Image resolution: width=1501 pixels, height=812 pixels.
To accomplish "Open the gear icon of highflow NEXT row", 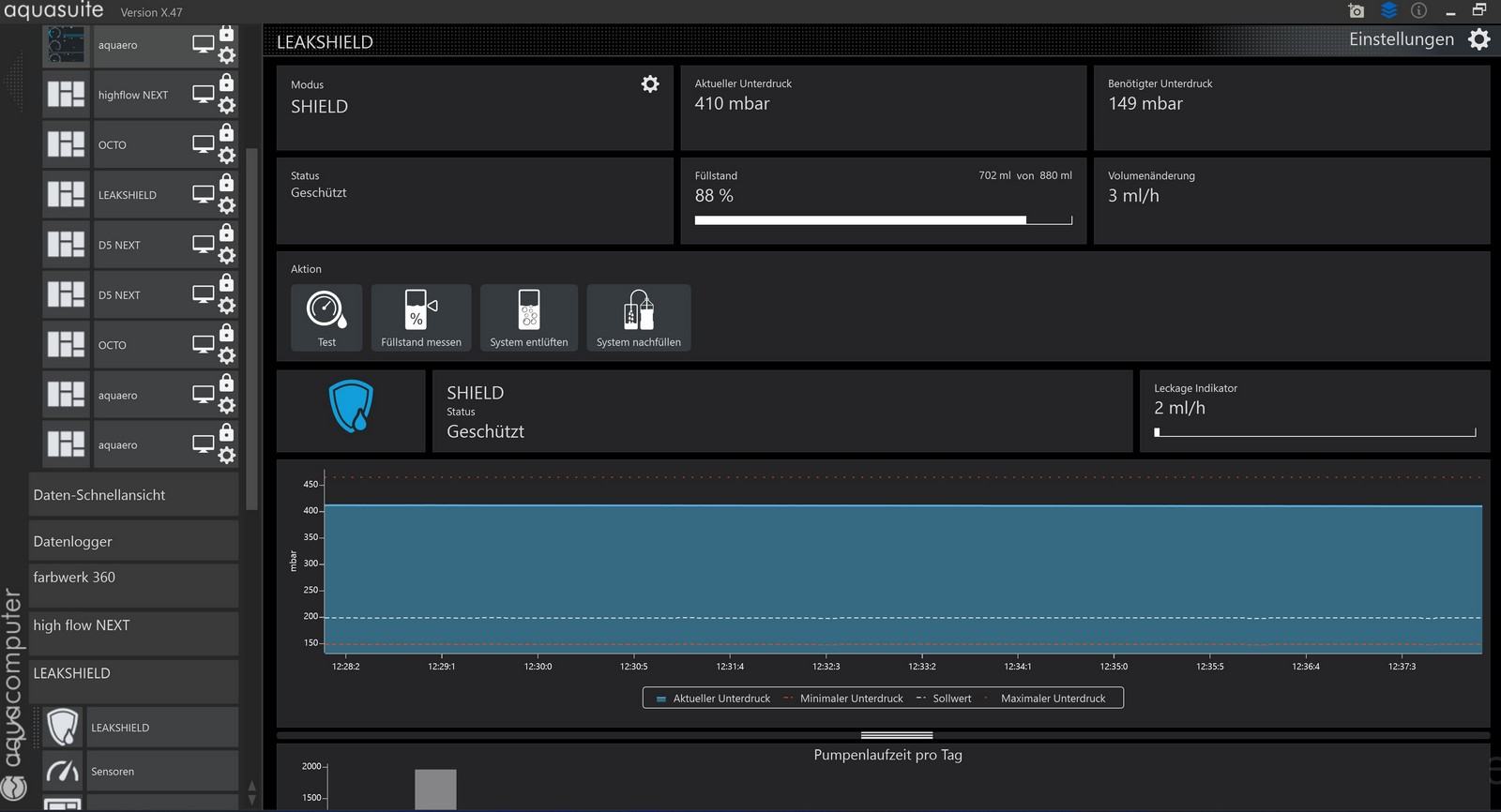I will [227, 105].
